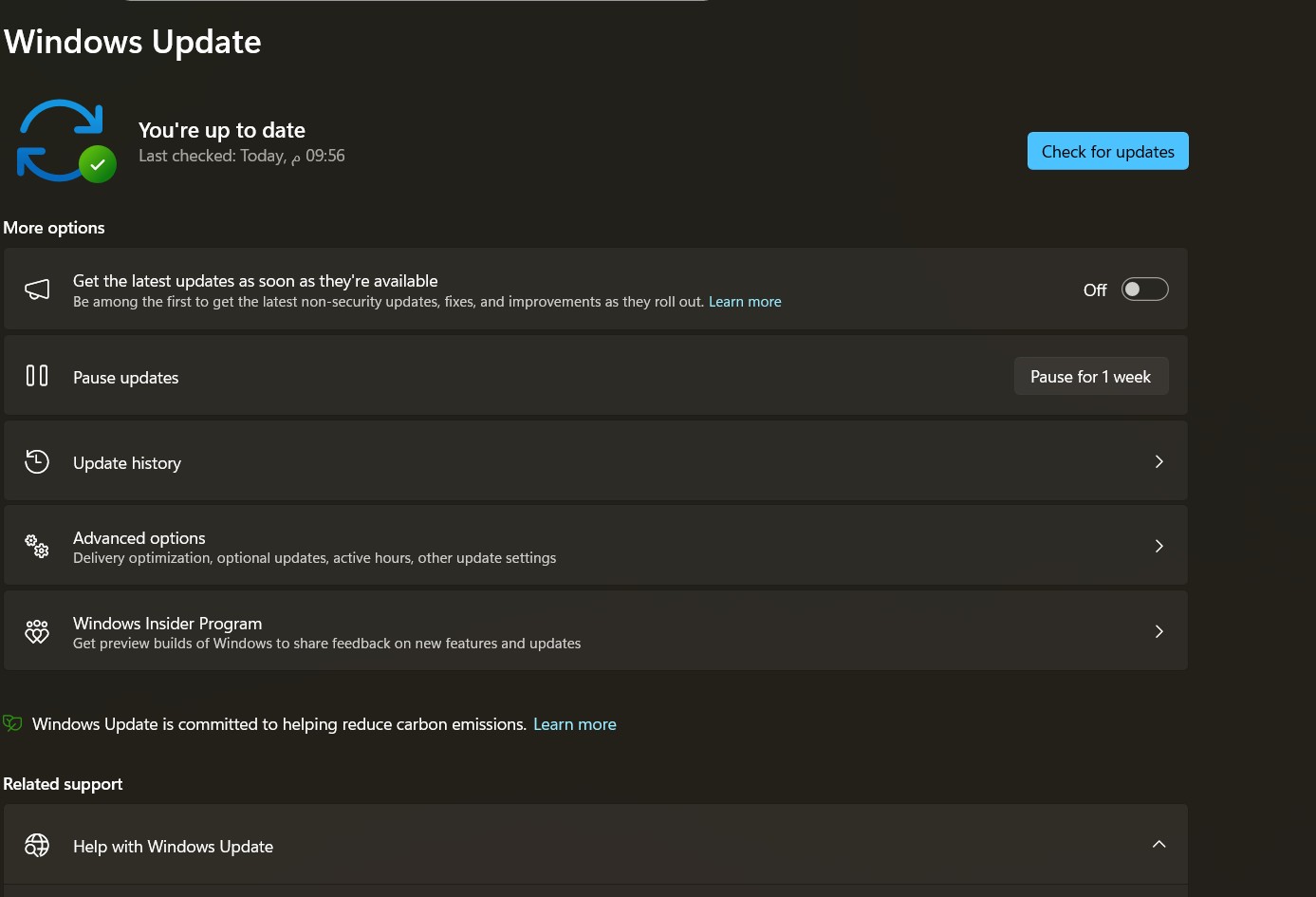The height and width of the screenshot is (897, 1316).
Task: Click the Windows Insider Program title
Action: (x=168, y=624)
